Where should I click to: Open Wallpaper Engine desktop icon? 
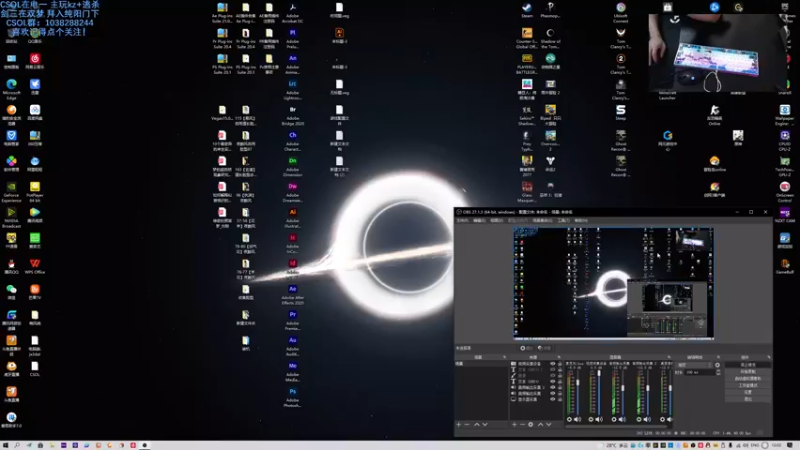point(785,115)
